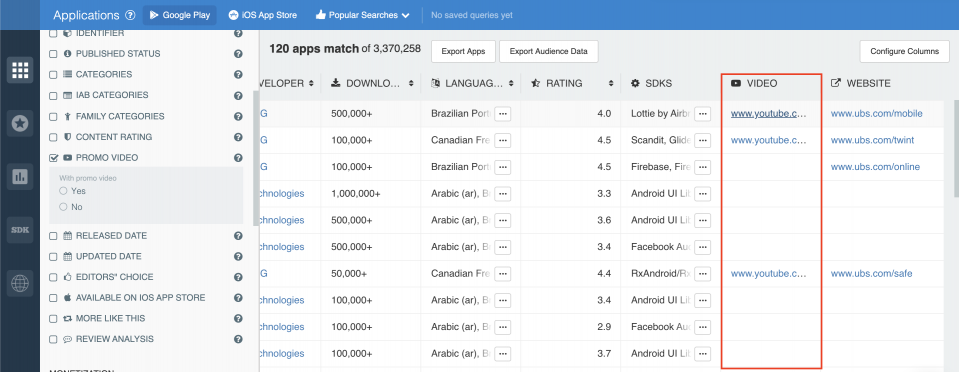Image resolution: width=959 pixels, height=372 pixels.
Task: Click help icon for Promo Video filter
Action: (x=239, y=158)
